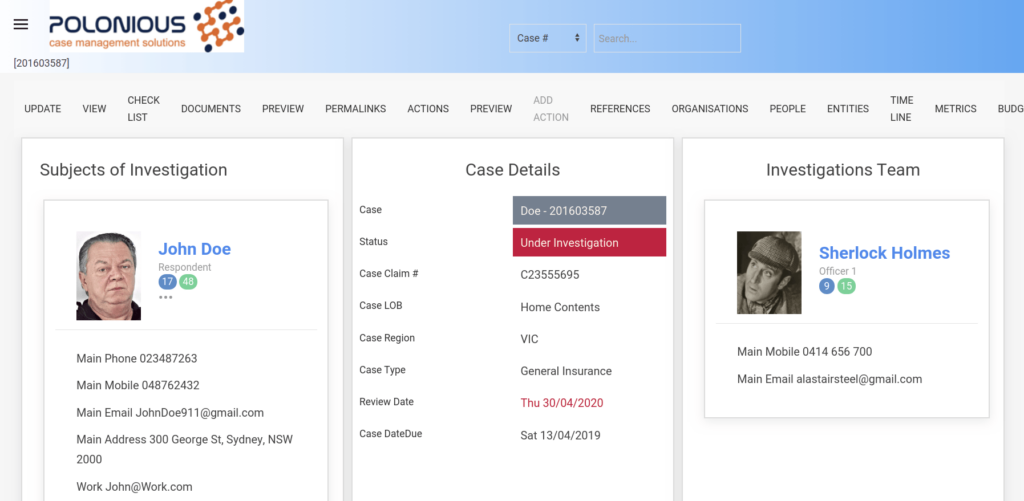The width and height of the screenshot is (1024, 501).
Task: Open the DOCUMENTS tab
Action: tap(211, 109)
